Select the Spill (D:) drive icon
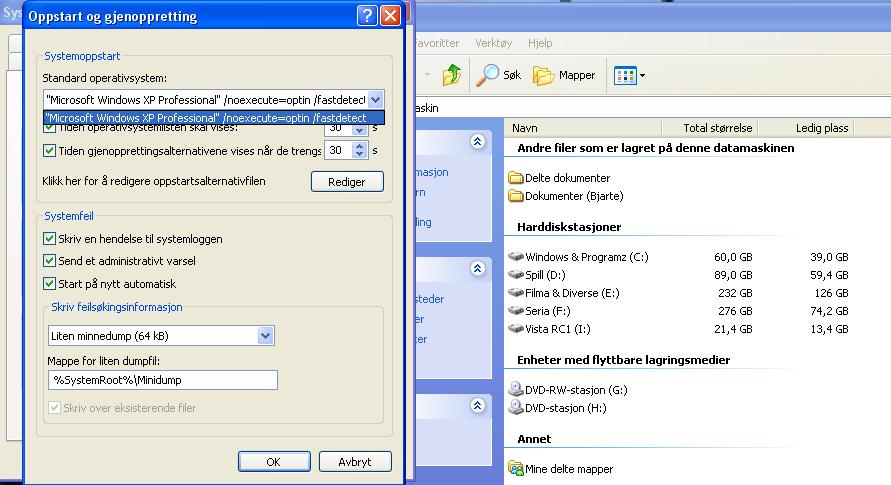Image resolution: width=891 pixels, height=485 pixels. pos(515,275)
